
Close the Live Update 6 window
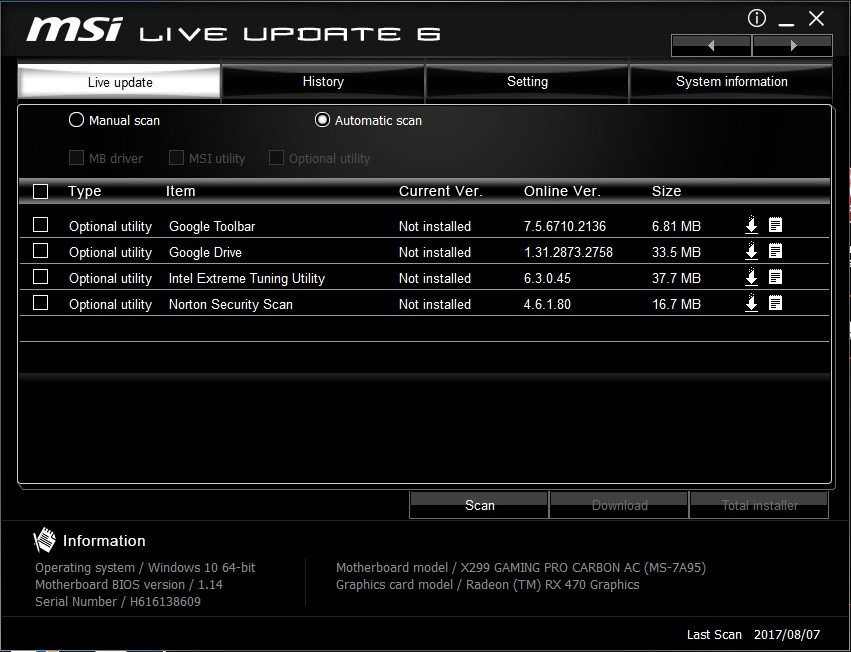click(816, 19)
